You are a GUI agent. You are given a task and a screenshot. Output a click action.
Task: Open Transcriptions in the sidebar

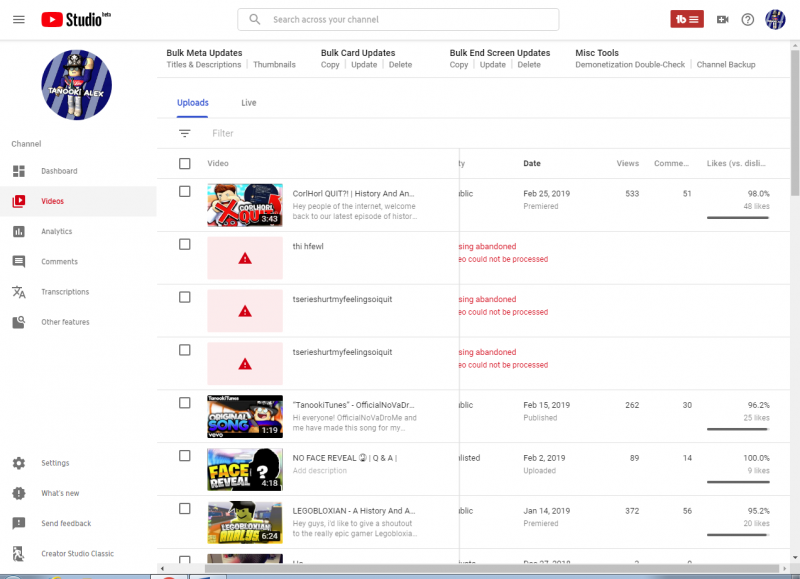[64, 292]
